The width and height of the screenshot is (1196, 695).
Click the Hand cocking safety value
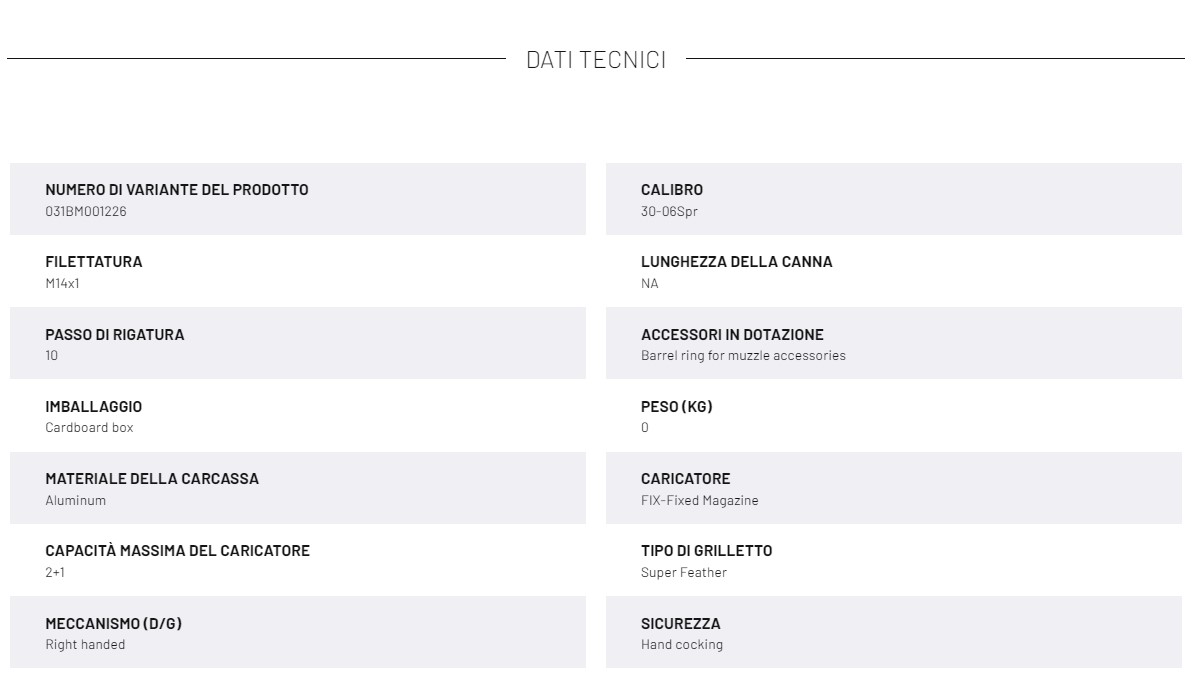(682, 645)
